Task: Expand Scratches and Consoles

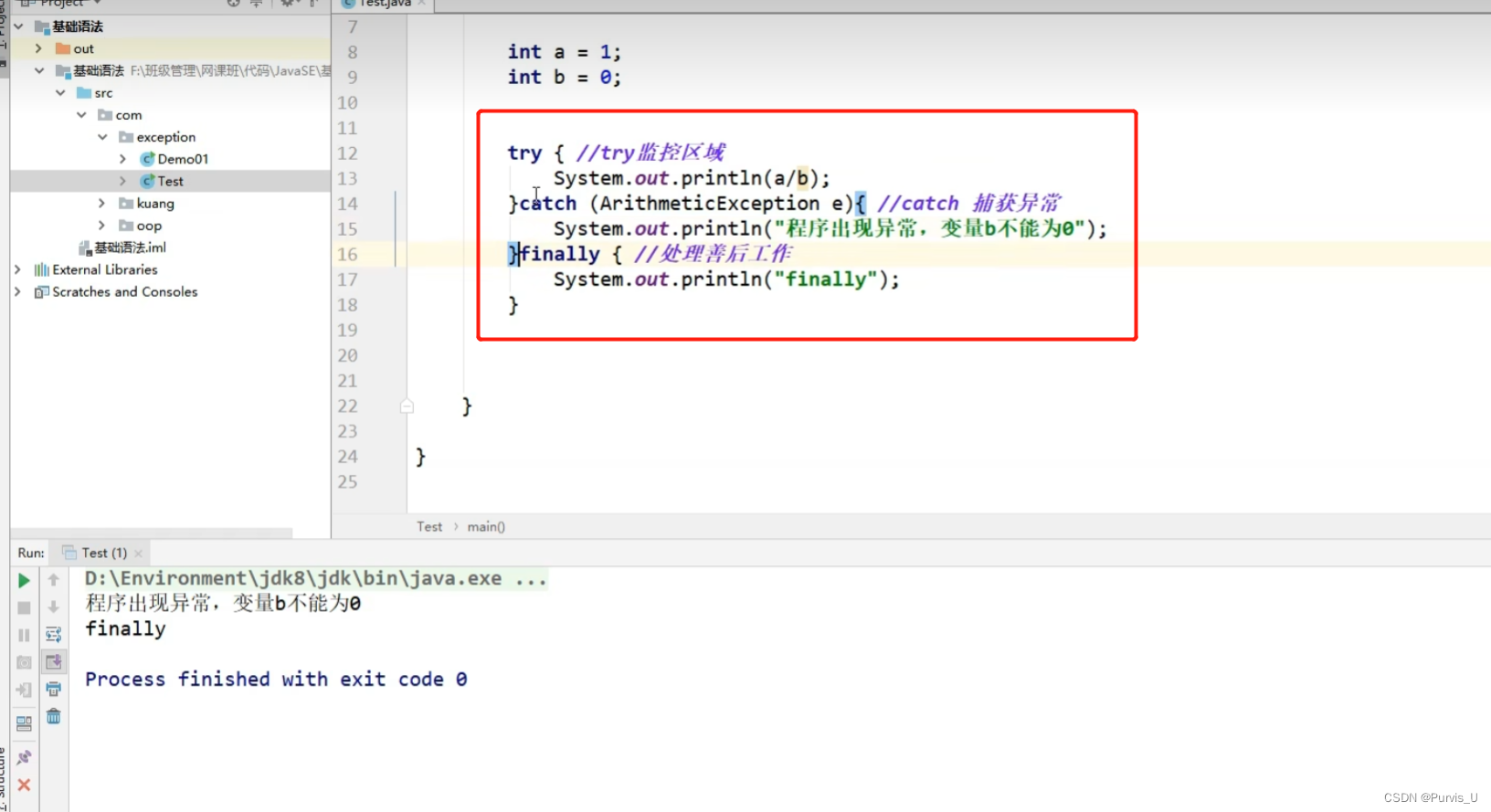Action: (x=17, y=292)
